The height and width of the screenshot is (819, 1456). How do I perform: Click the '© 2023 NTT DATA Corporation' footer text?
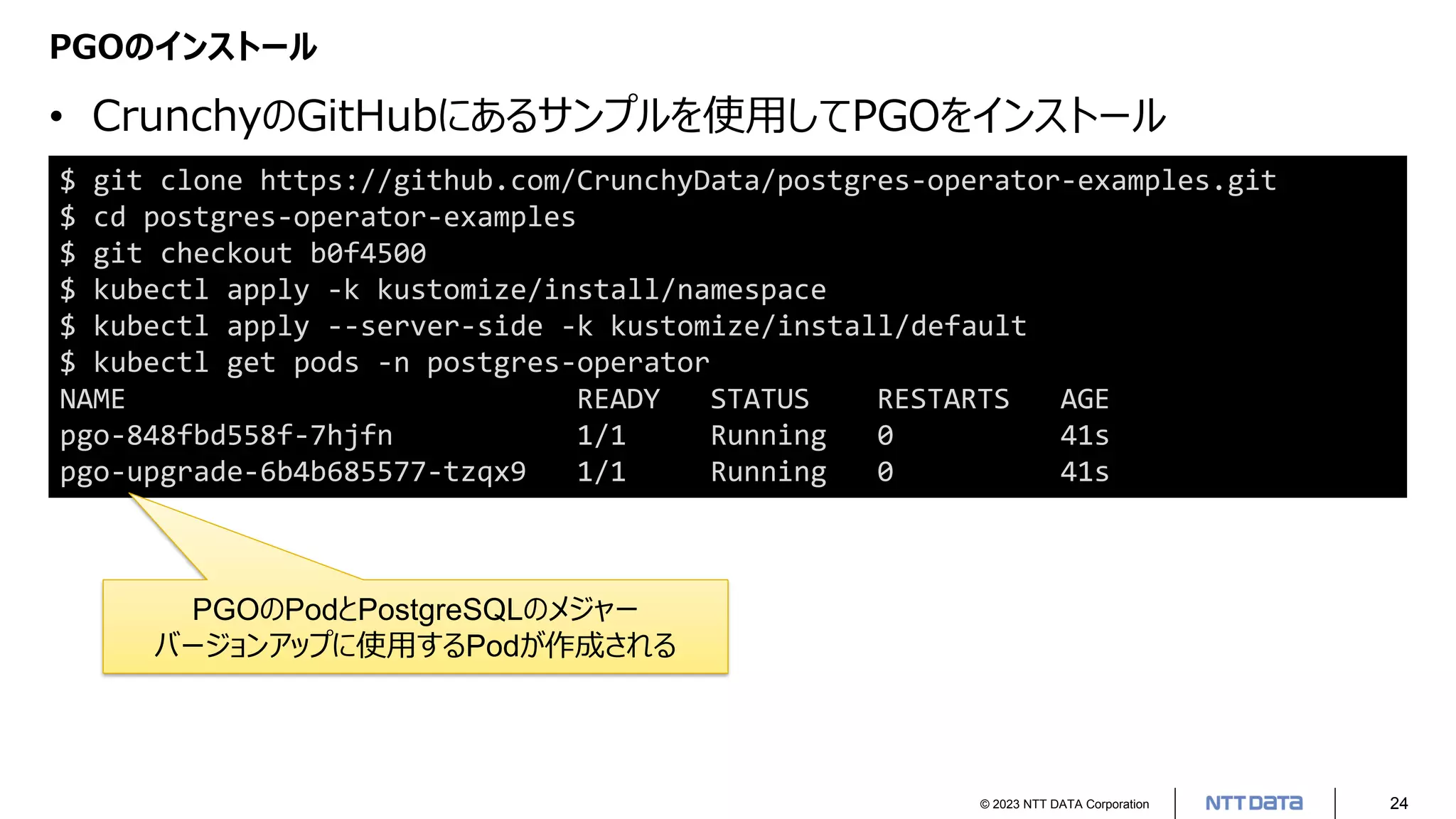pos(1064,804)
